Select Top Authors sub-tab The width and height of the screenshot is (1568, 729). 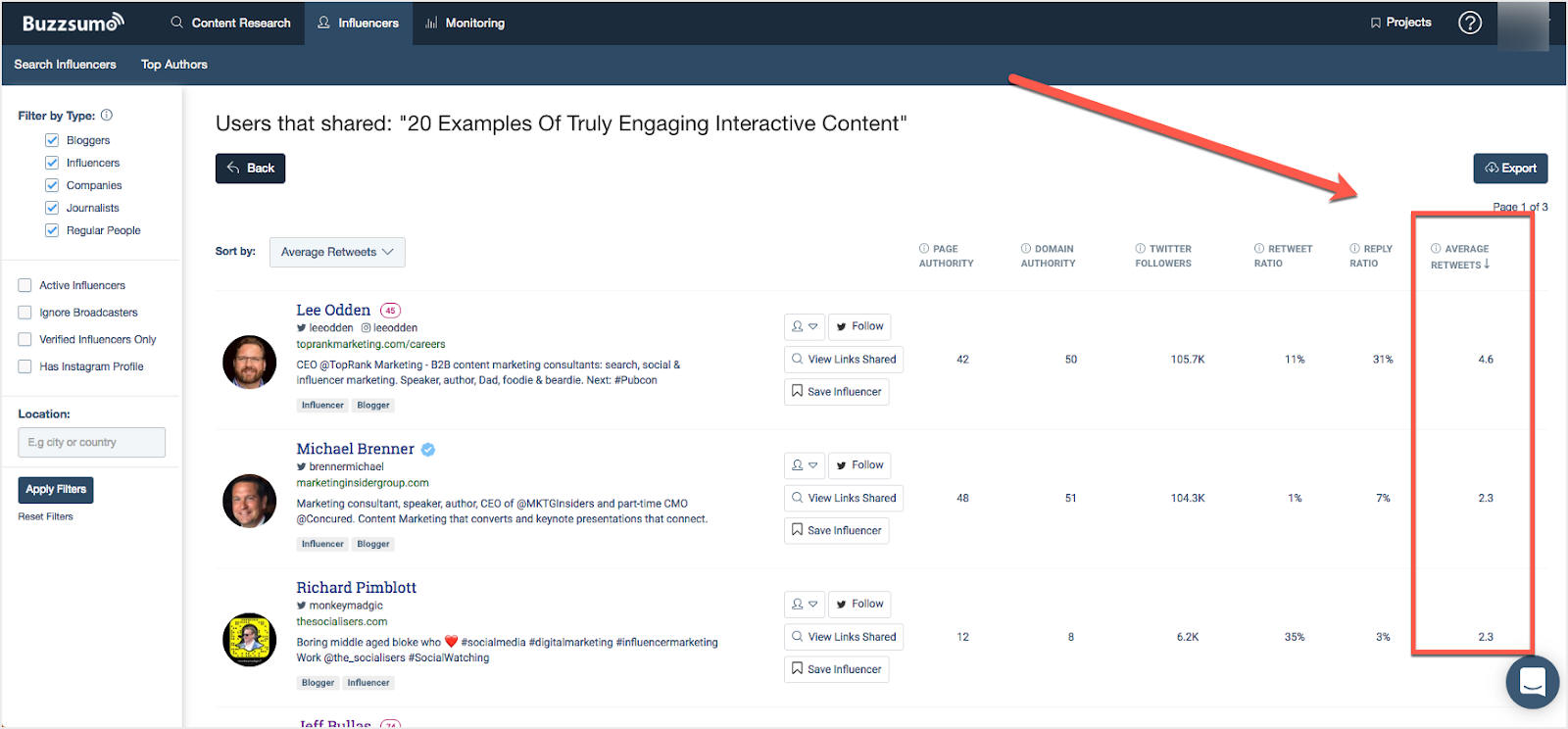(174, 65)
